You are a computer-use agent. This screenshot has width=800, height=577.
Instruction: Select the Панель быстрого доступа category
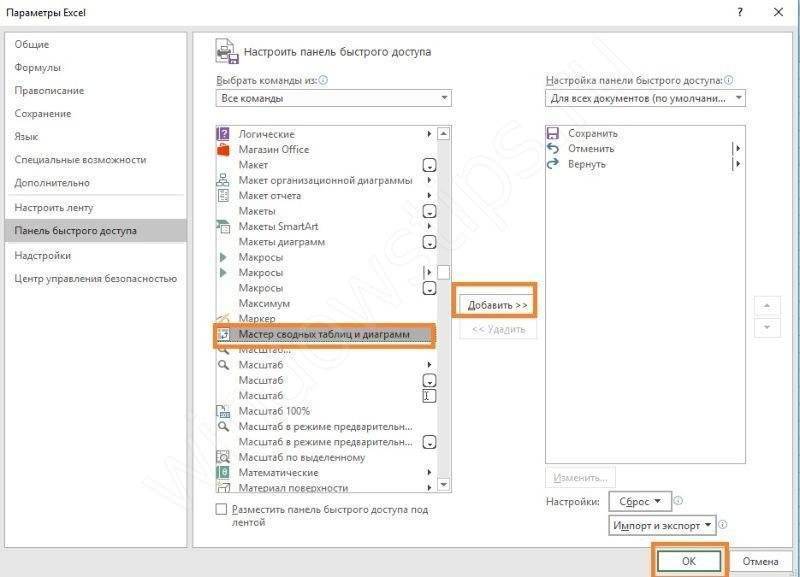pos(96,231)
